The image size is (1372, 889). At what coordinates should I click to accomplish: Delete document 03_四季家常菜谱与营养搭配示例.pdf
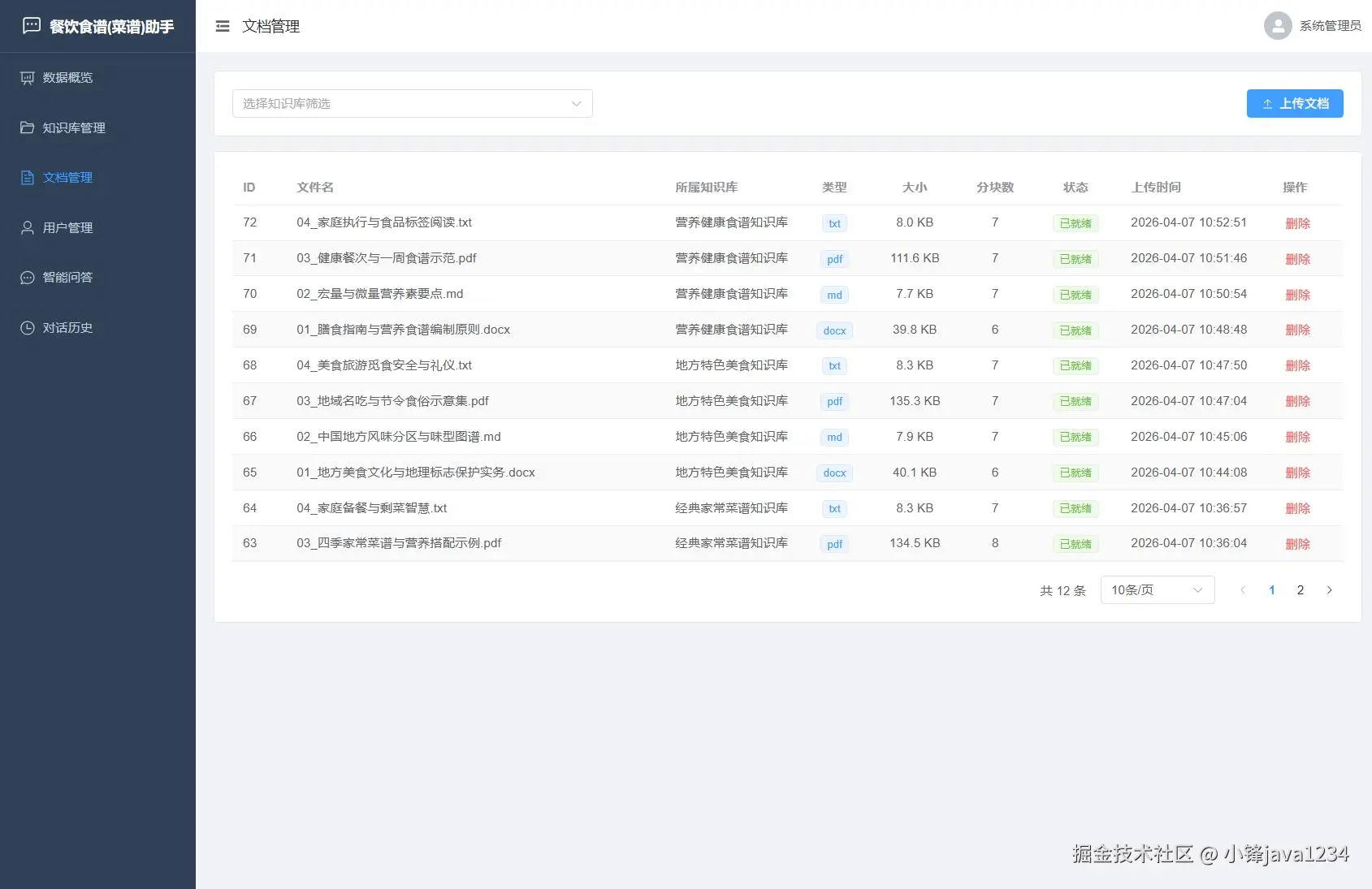(x=1297, y=544)
